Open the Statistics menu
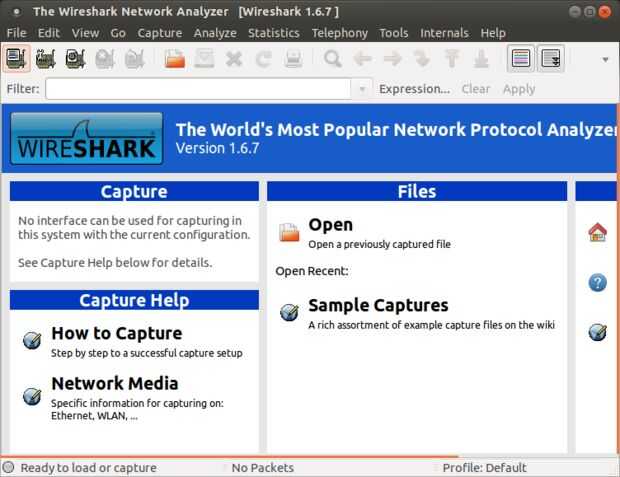The image size is (620, 477). tap(274, 33)
